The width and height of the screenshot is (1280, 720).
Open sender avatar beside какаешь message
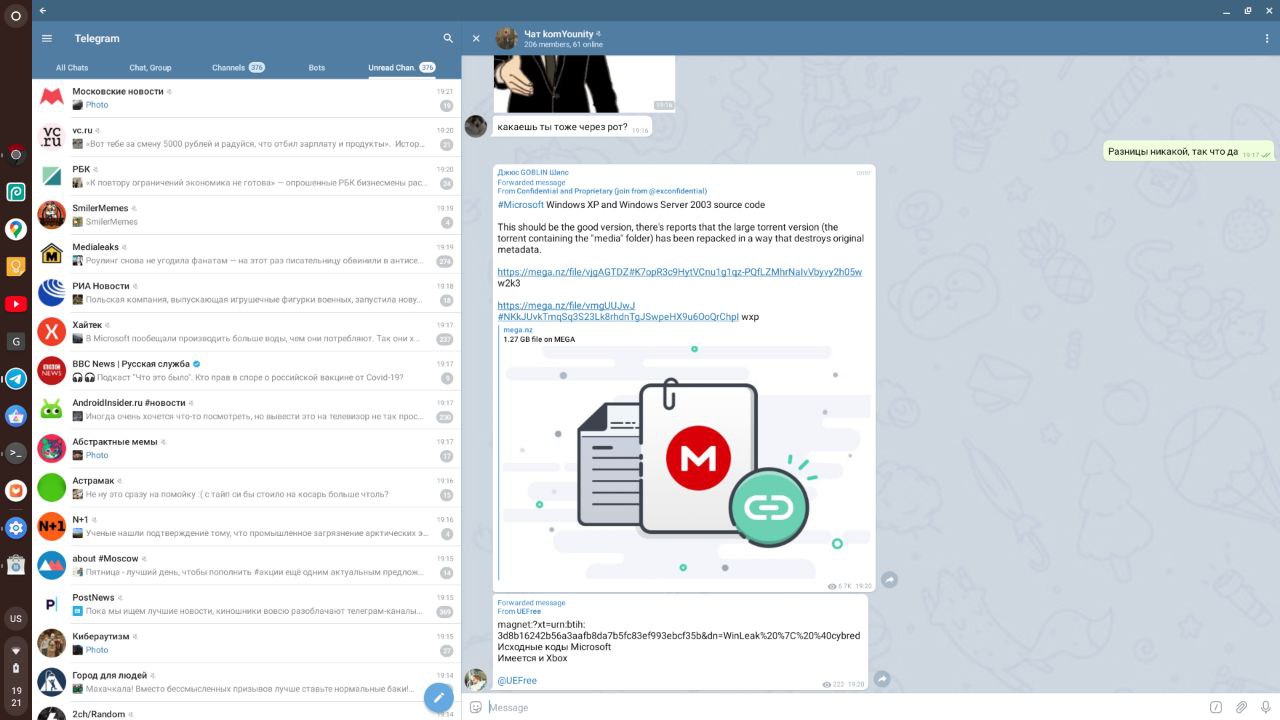coord(476,126)
